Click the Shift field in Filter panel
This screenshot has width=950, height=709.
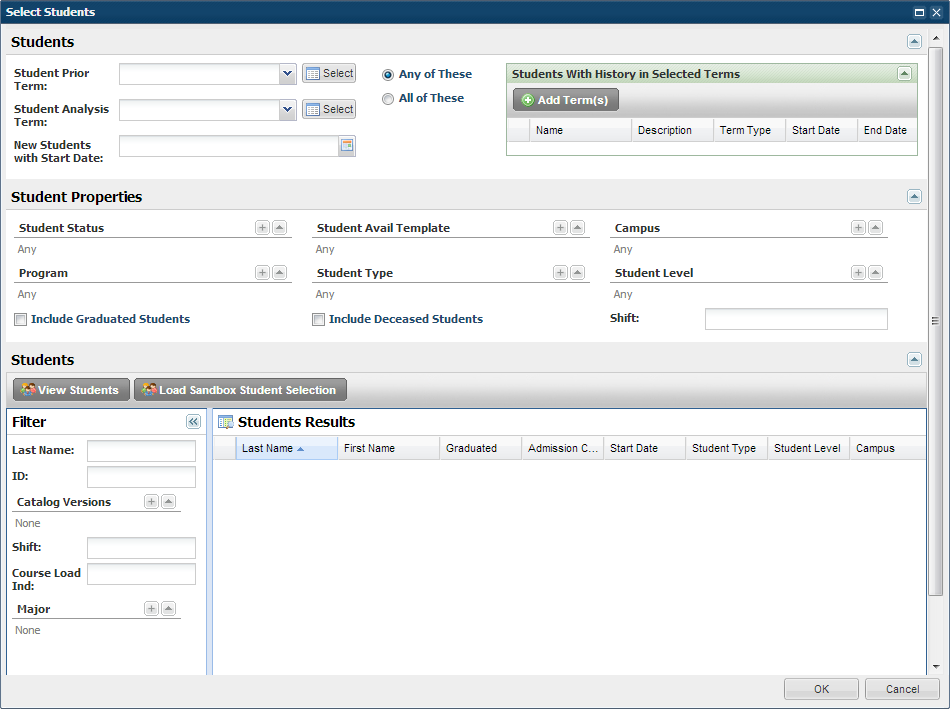coord(141,548)
